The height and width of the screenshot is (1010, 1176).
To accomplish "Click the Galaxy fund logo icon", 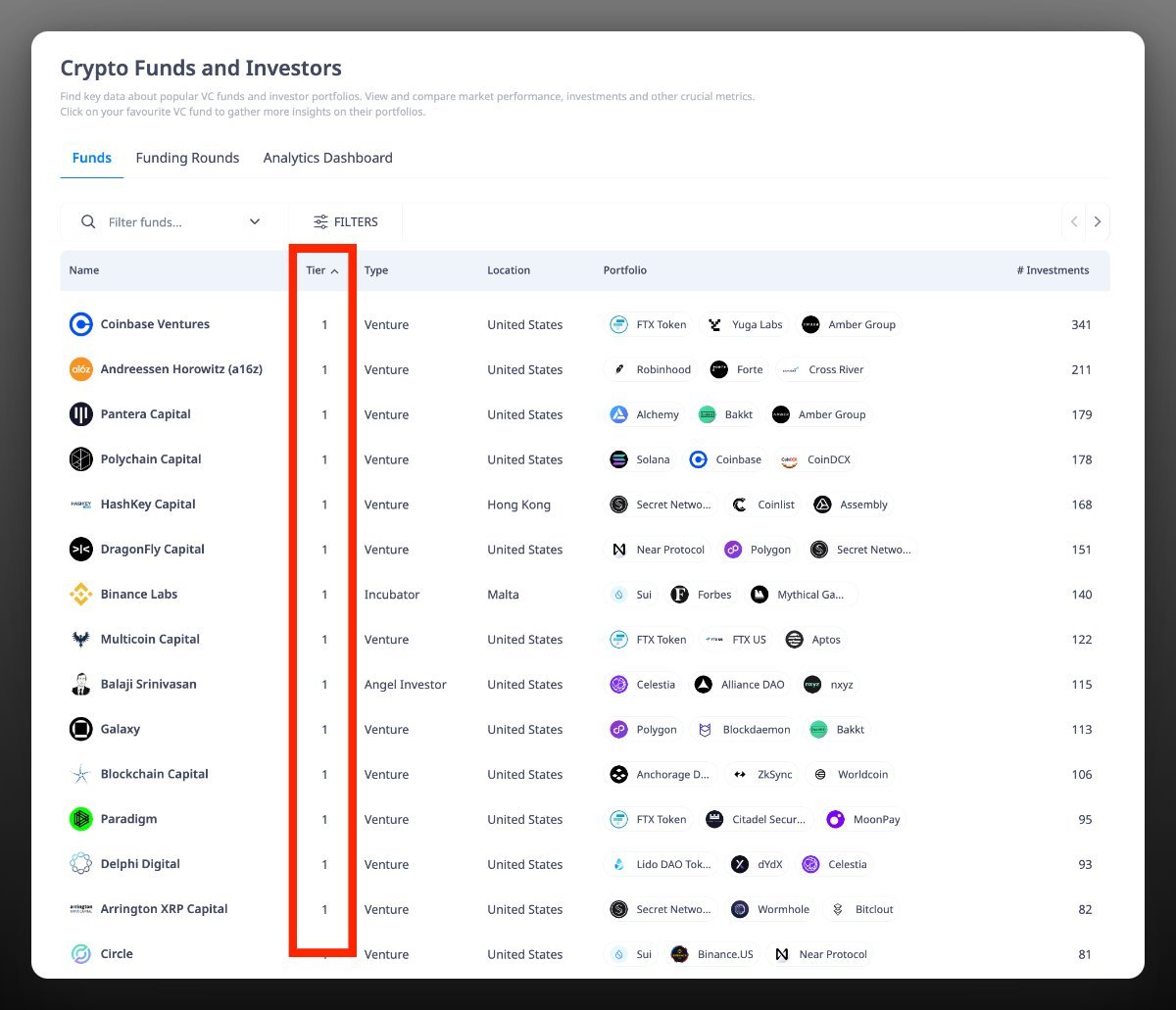I will point(80,729).
